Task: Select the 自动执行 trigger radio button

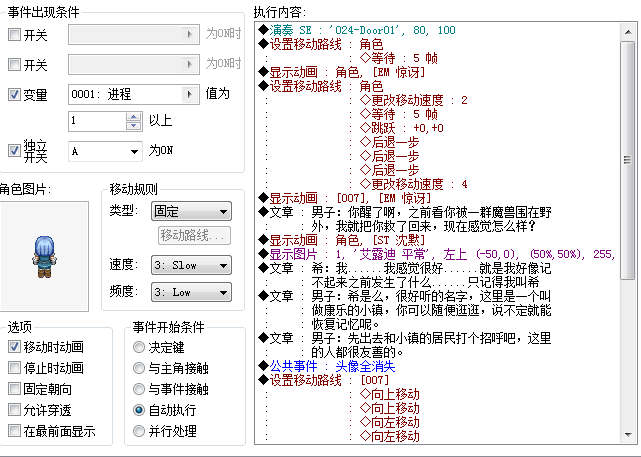Action: (139, 410)
